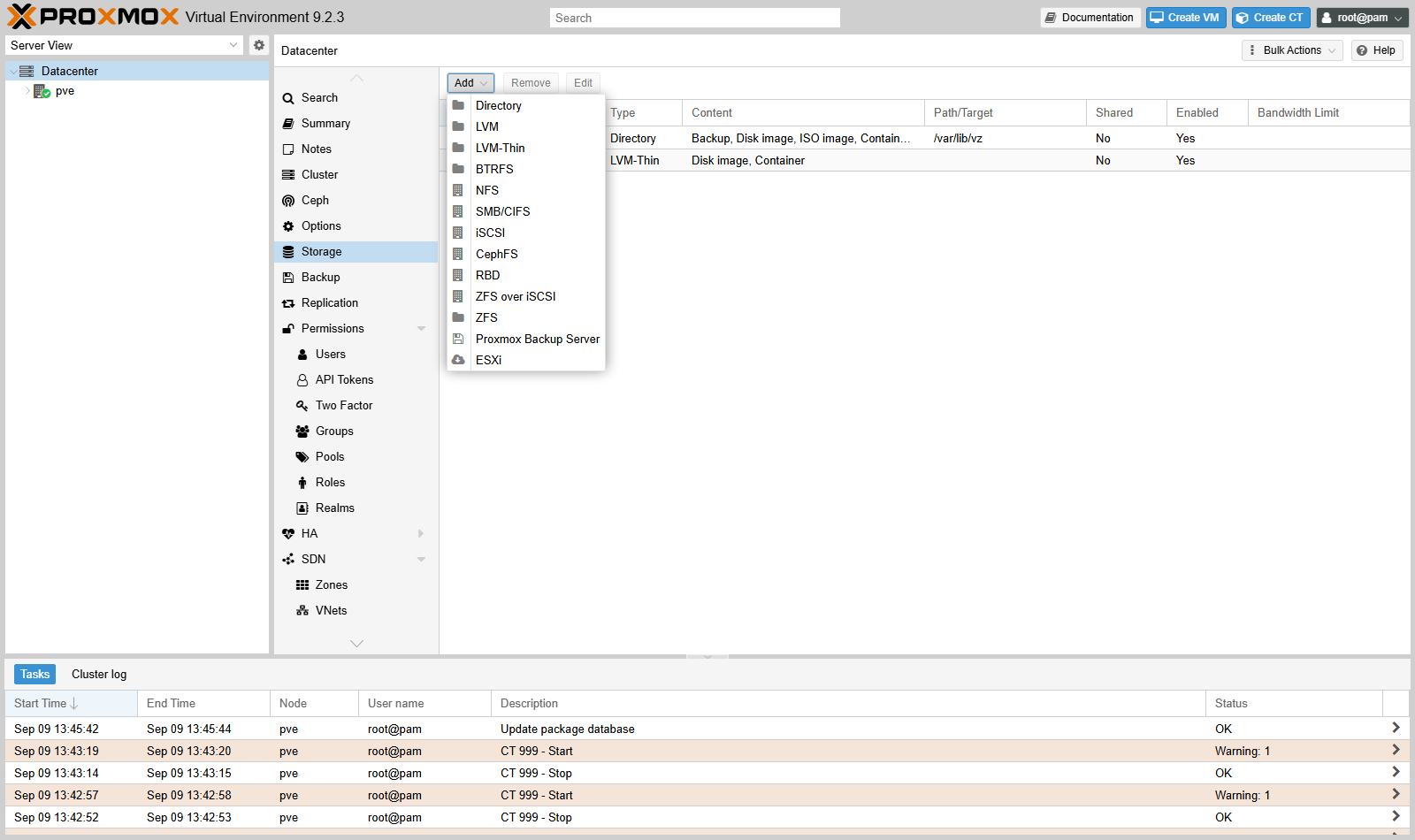Click the Add storage button
Screen dimensions: 1415x840
[470, 83]
